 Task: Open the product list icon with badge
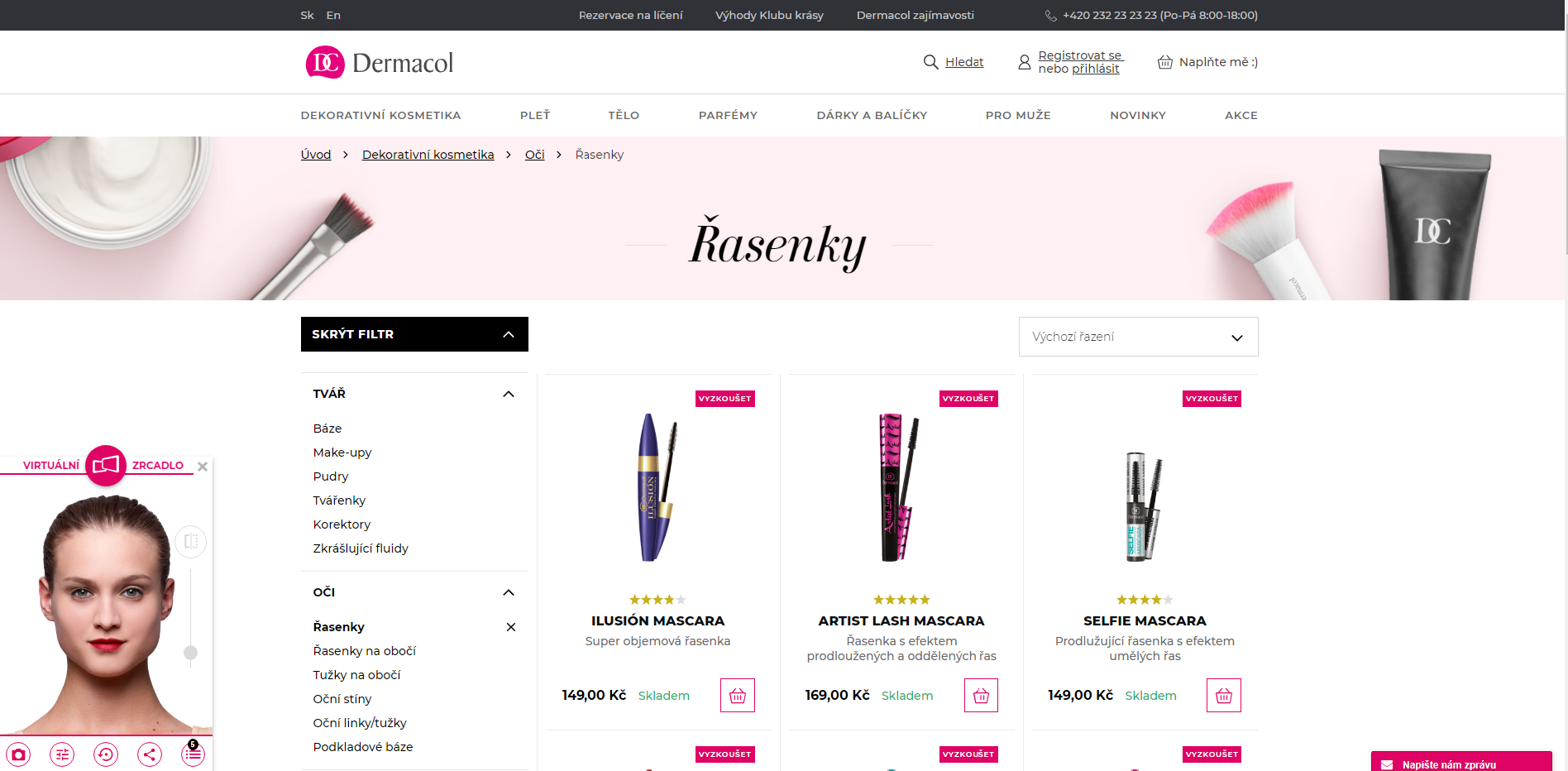click(193, 754)
